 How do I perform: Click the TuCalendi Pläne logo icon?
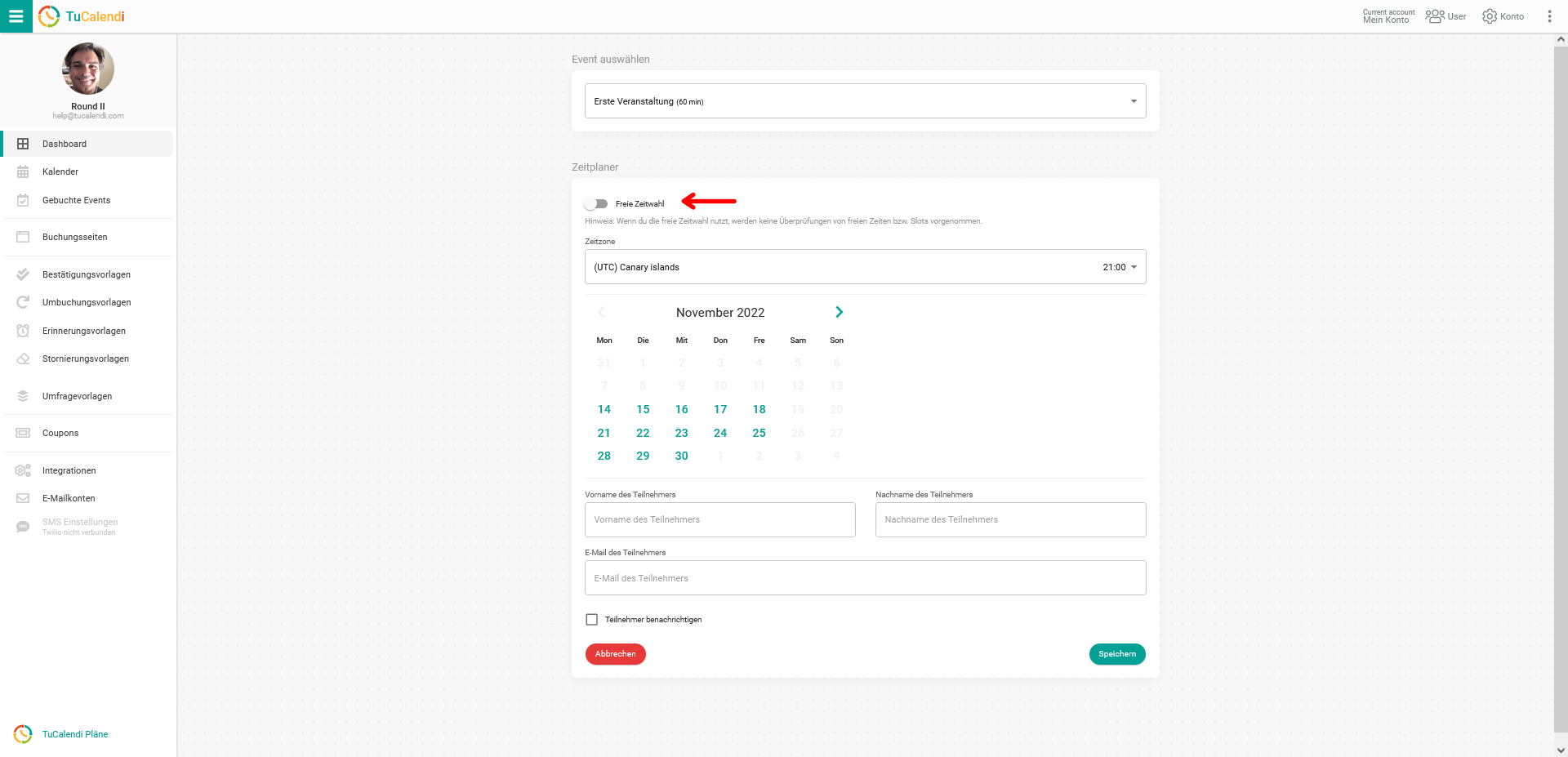tap(23, 734)
